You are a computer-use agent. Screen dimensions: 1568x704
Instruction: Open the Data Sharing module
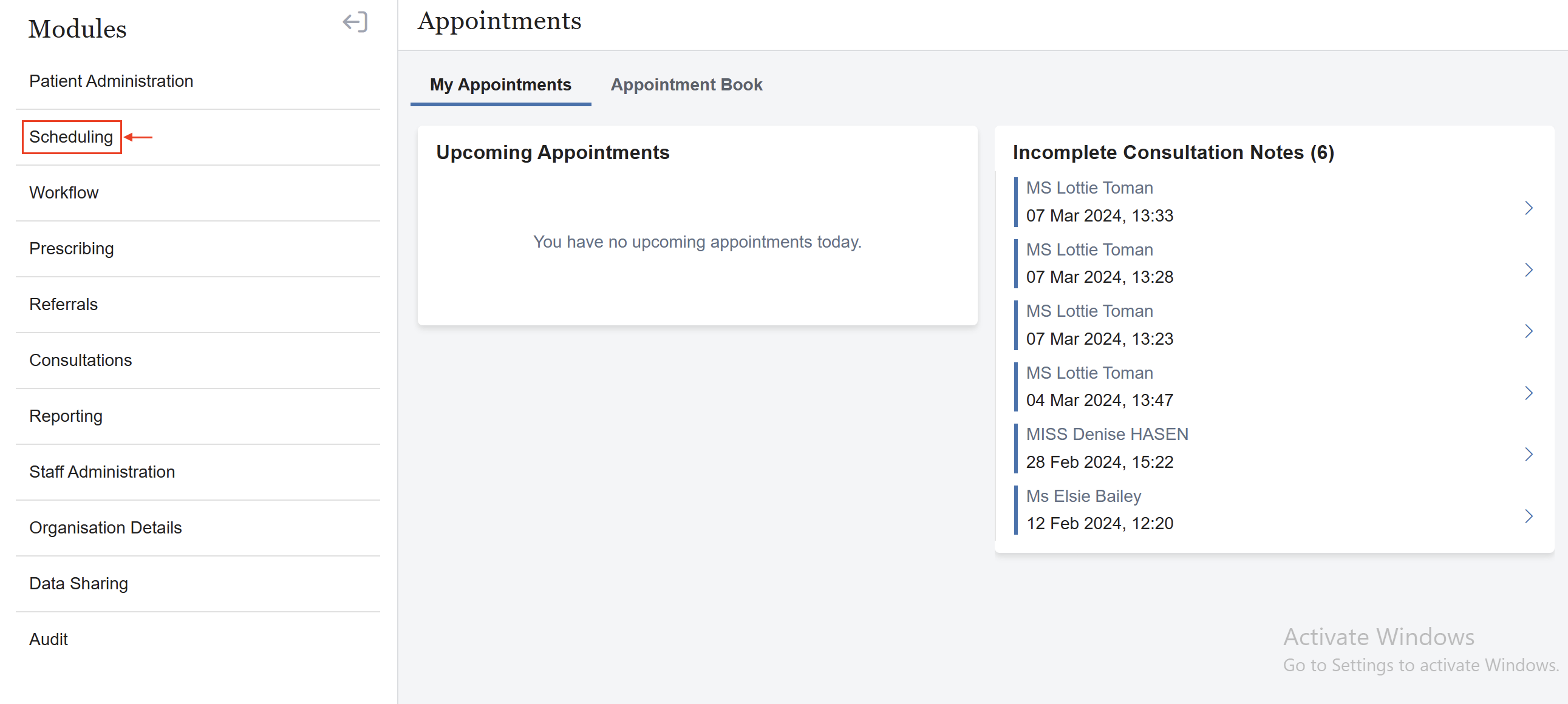point(78,583)
